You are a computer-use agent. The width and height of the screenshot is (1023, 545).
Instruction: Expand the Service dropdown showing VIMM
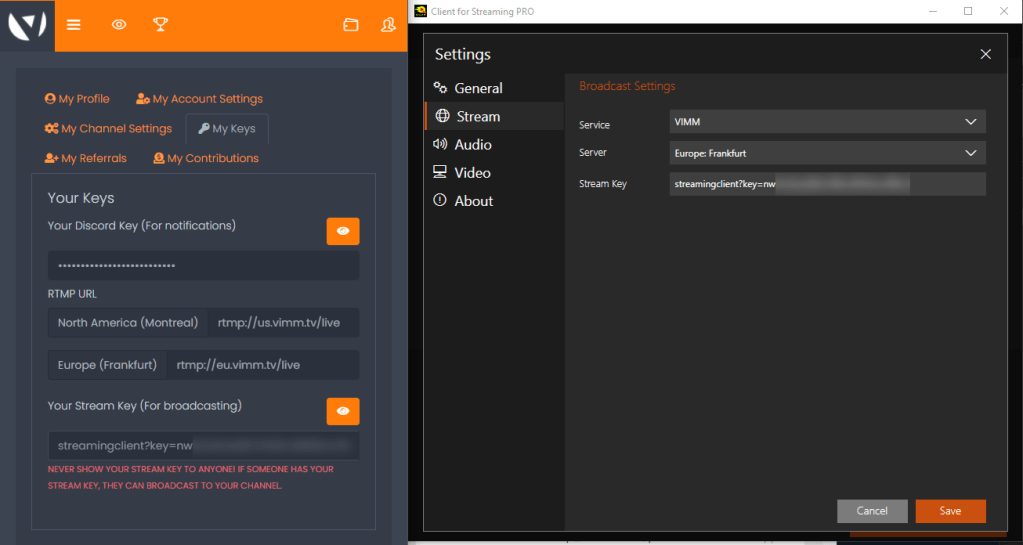click(x=827, y=122)
